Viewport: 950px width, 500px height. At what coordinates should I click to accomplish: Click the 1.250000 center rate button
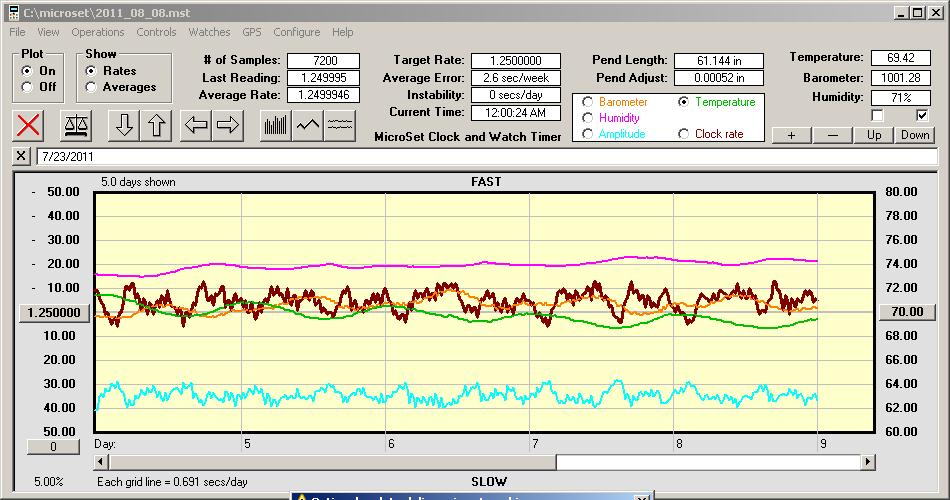click(54, 313)
